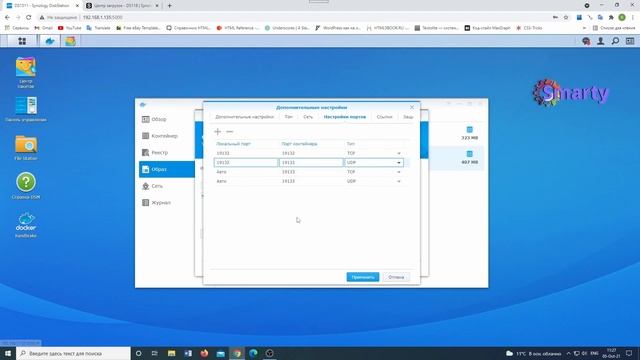Open Type dropdown for selected UDP row

399,162
